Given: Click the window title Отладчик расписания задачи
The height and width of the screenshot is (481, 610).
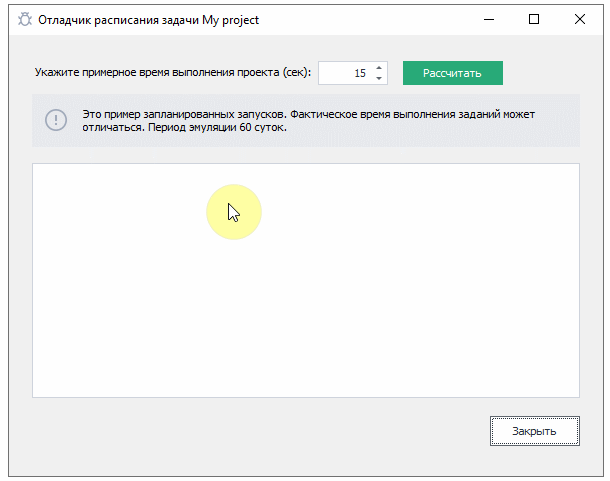Looking at the screenshot, I should pyautogui.click(x=118, y=20).
